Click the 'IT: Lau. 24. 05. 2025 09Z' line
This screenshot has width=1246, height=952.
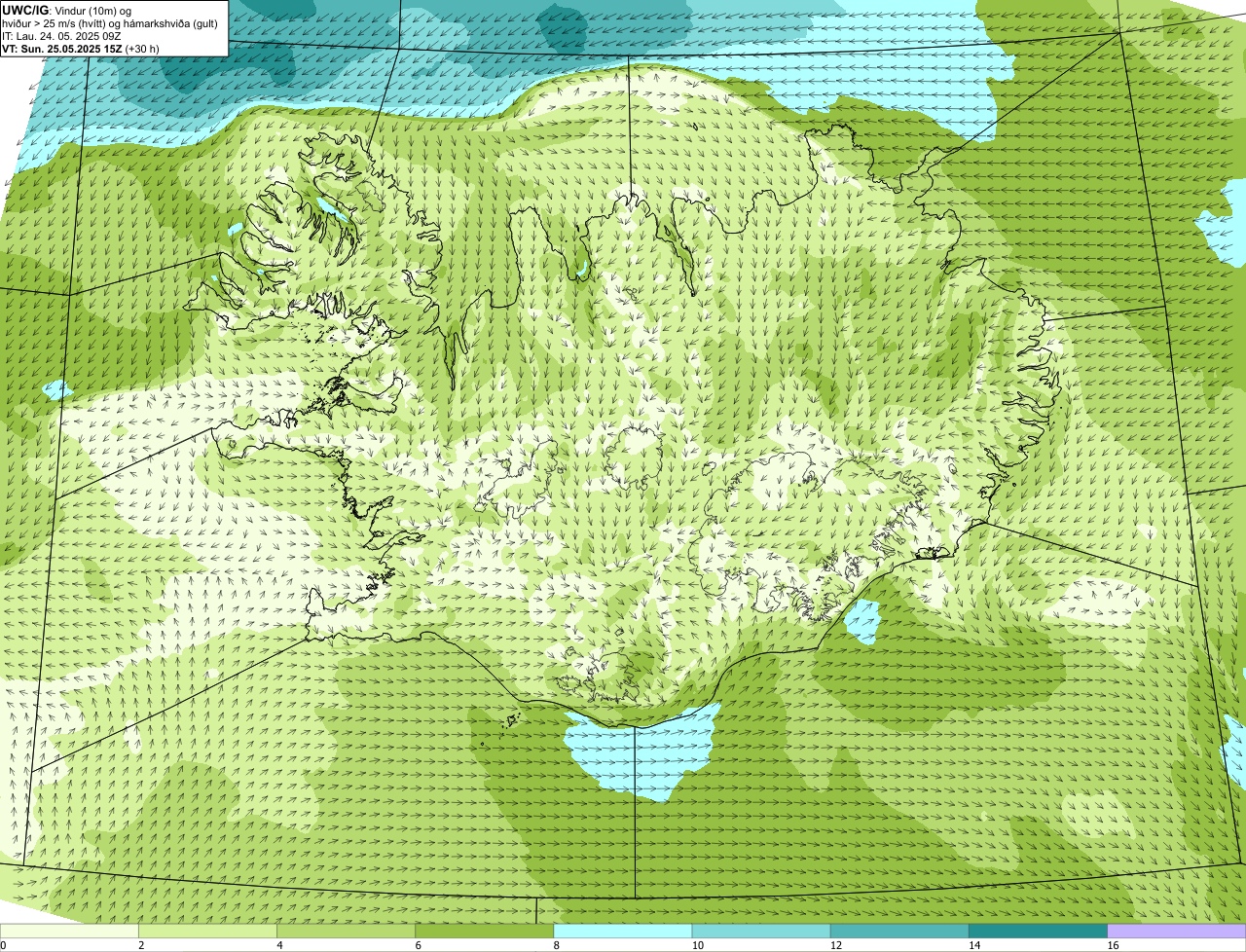(61, 36)
